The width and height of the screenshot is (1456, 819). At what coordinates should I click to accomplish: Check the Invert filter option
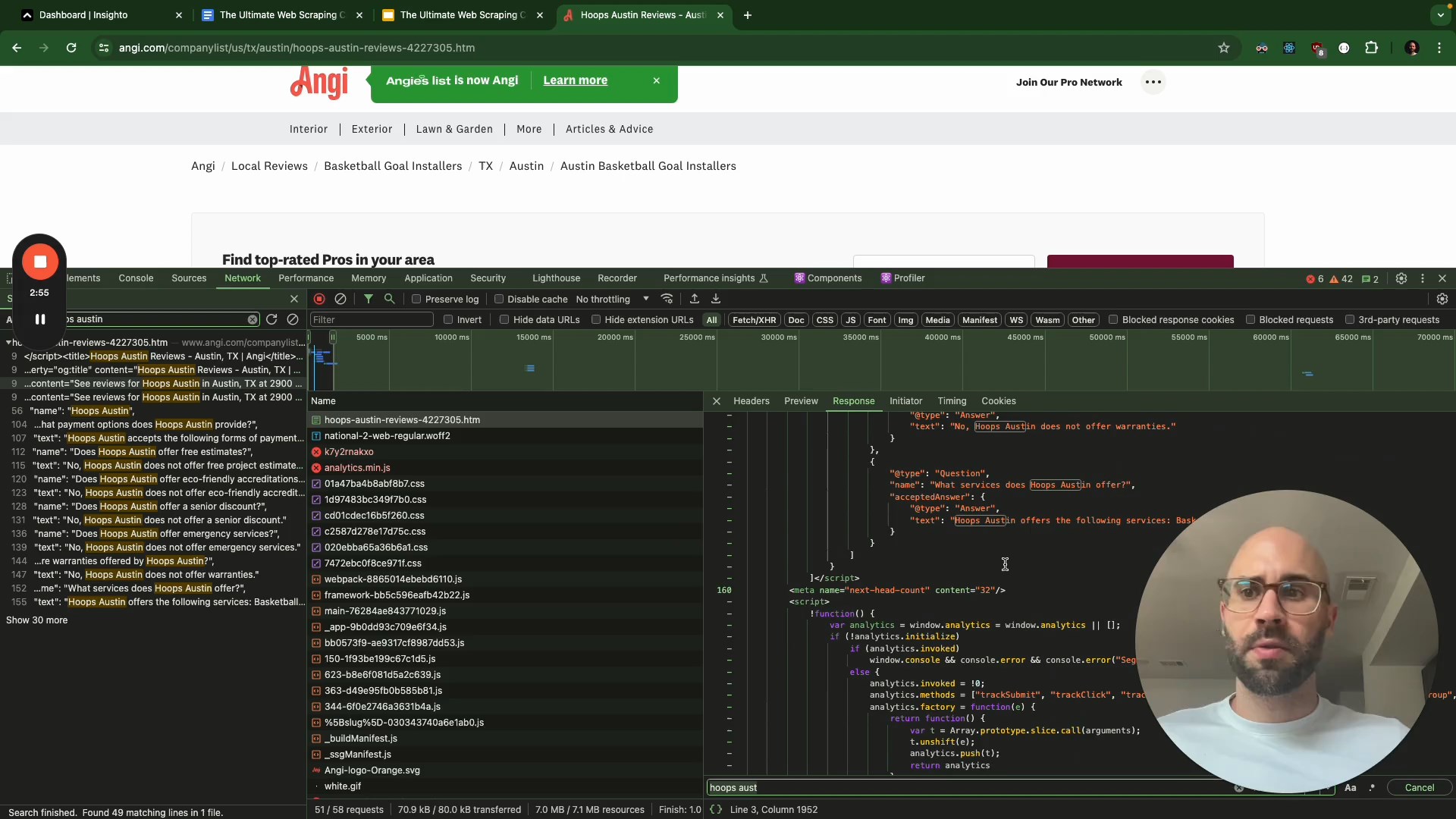448,320
